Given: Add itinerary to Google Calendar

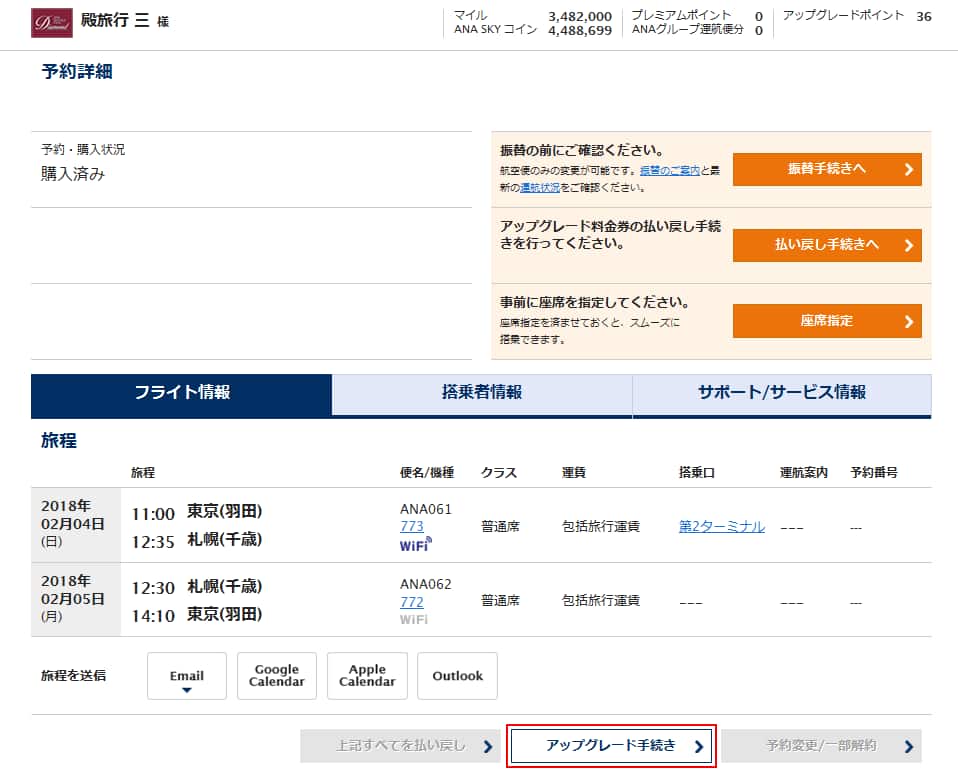Looking at the screenshot, I should click(x=277, y=676).
